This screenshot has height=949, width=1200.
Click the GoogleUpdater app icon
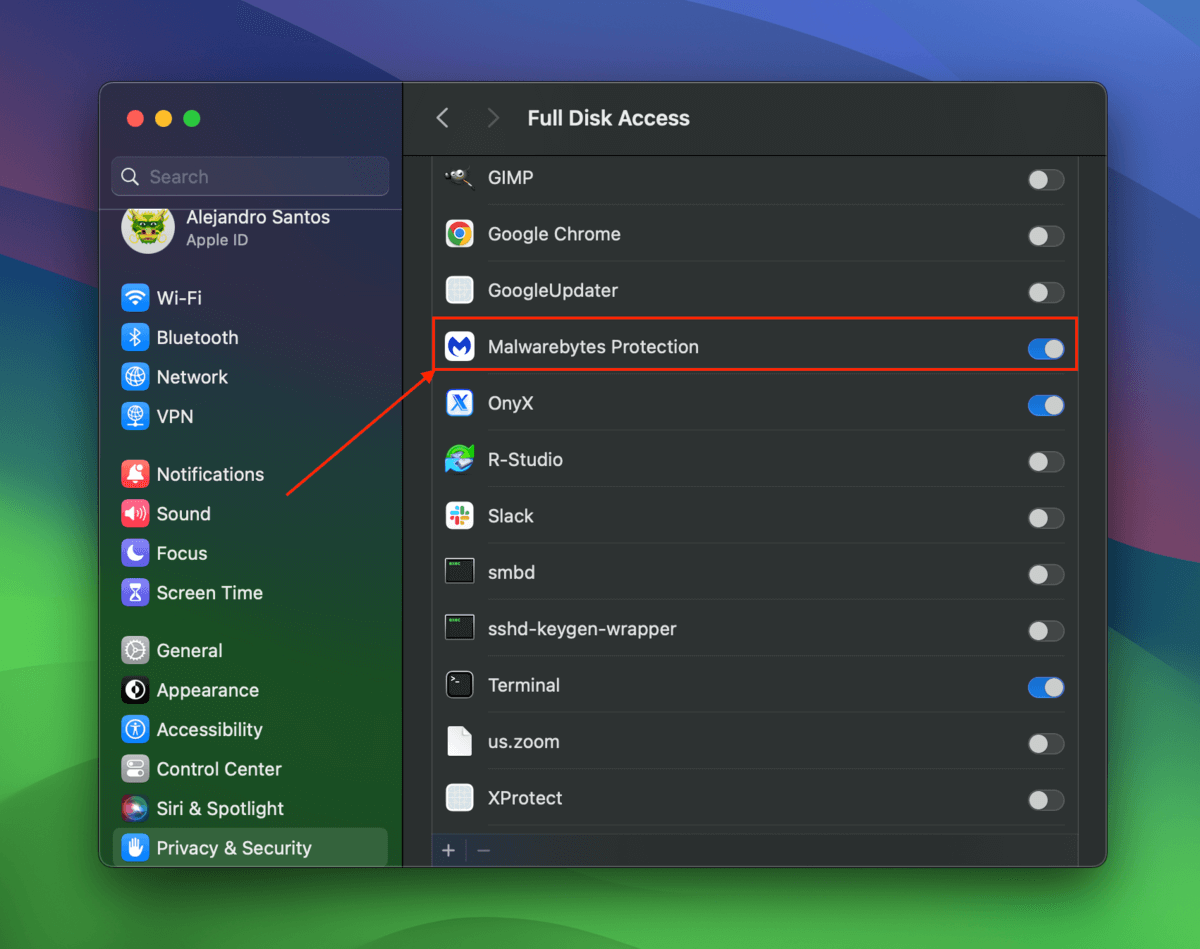point(459,291)
